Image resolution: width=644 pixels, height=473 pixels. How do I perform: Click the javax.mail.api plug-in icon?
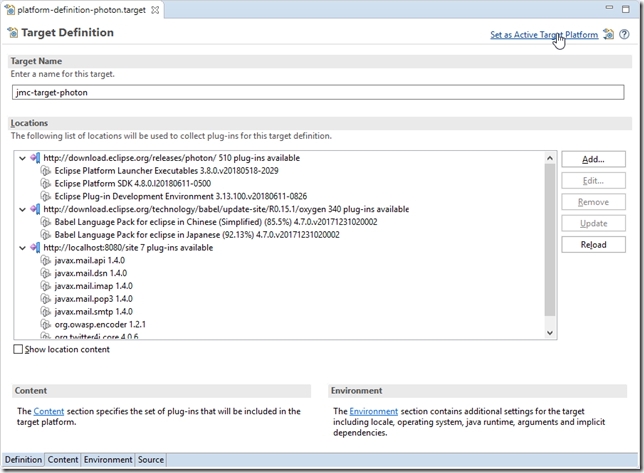pos(46,260)
